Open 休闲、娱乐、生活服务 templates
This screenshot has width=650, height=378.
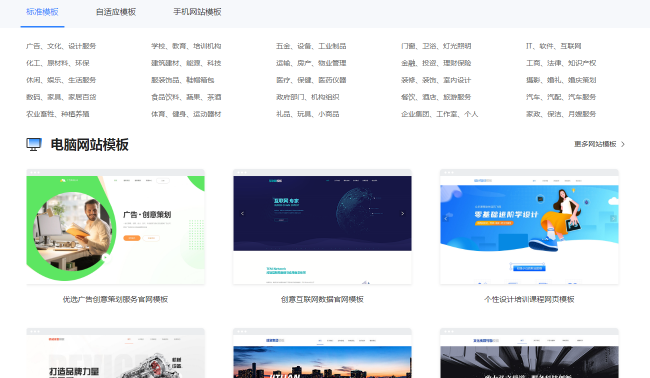click(x=61, y=80)
